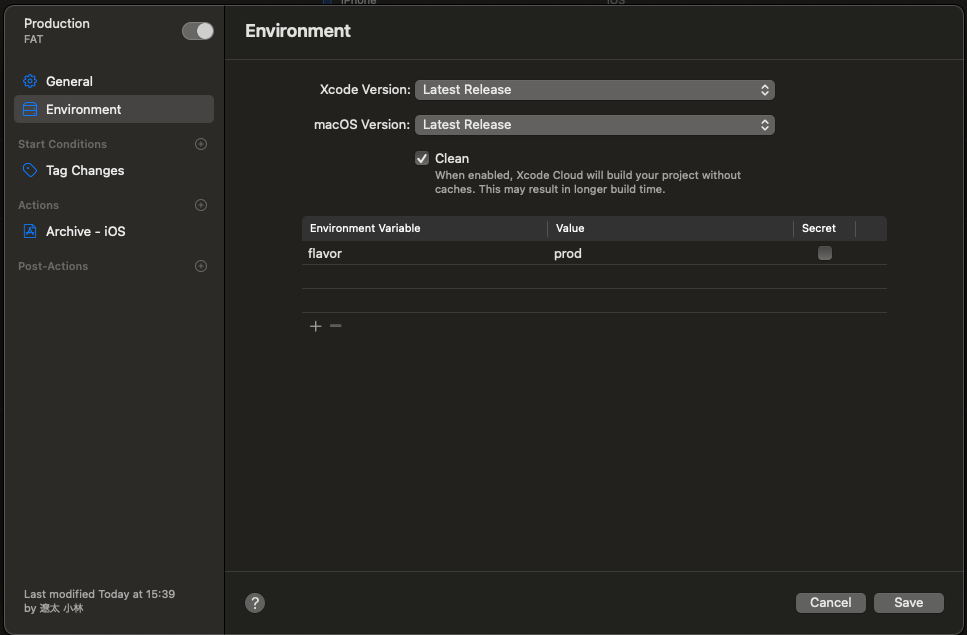Select the Environment sidebar item

pyautogui.click(x=114, y=109)
